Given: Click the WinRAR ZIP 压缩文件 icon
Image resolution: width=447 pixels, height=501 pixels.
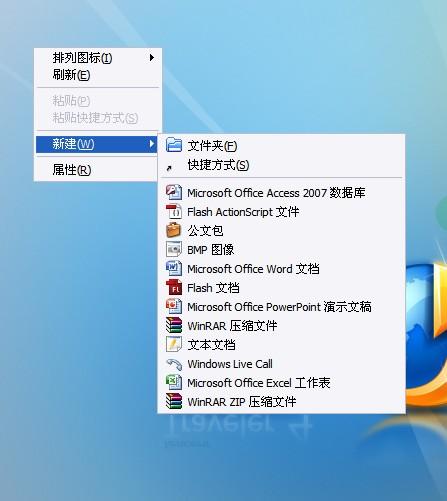Looking at the screenshot, I should (x=174, y=401).
